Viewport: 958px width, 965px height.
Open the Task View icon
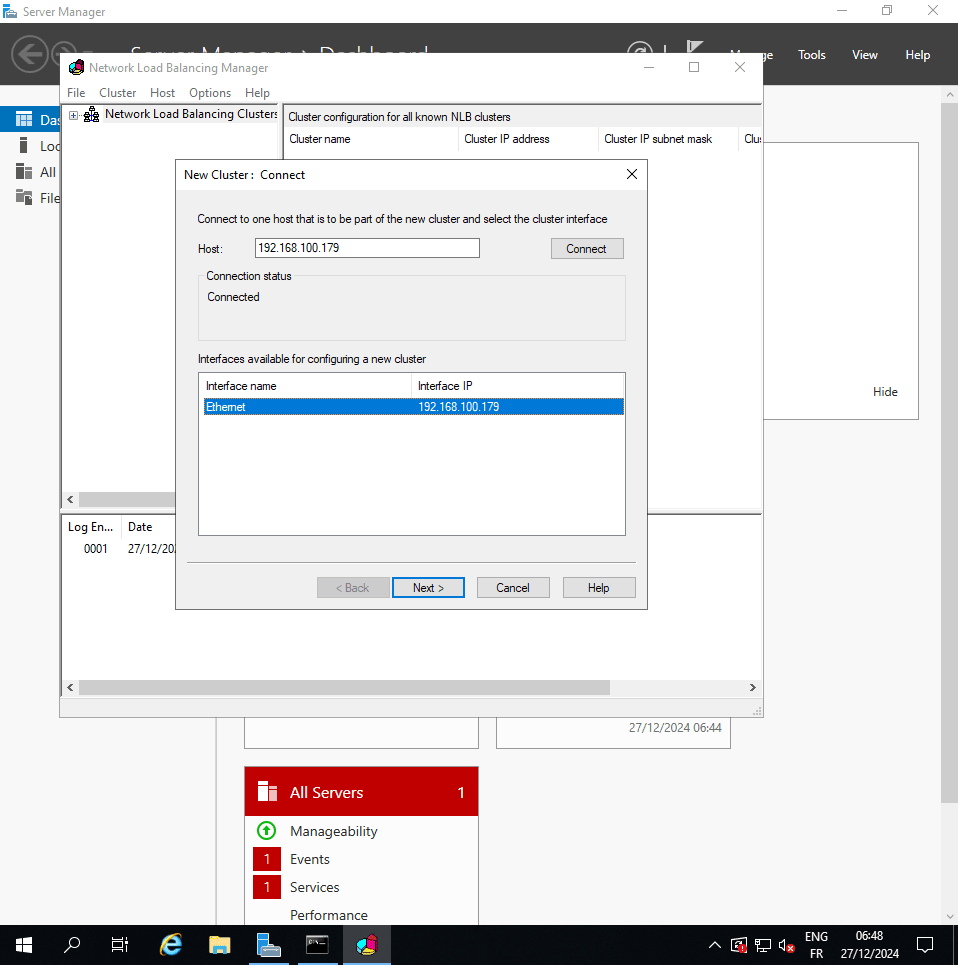120,944
